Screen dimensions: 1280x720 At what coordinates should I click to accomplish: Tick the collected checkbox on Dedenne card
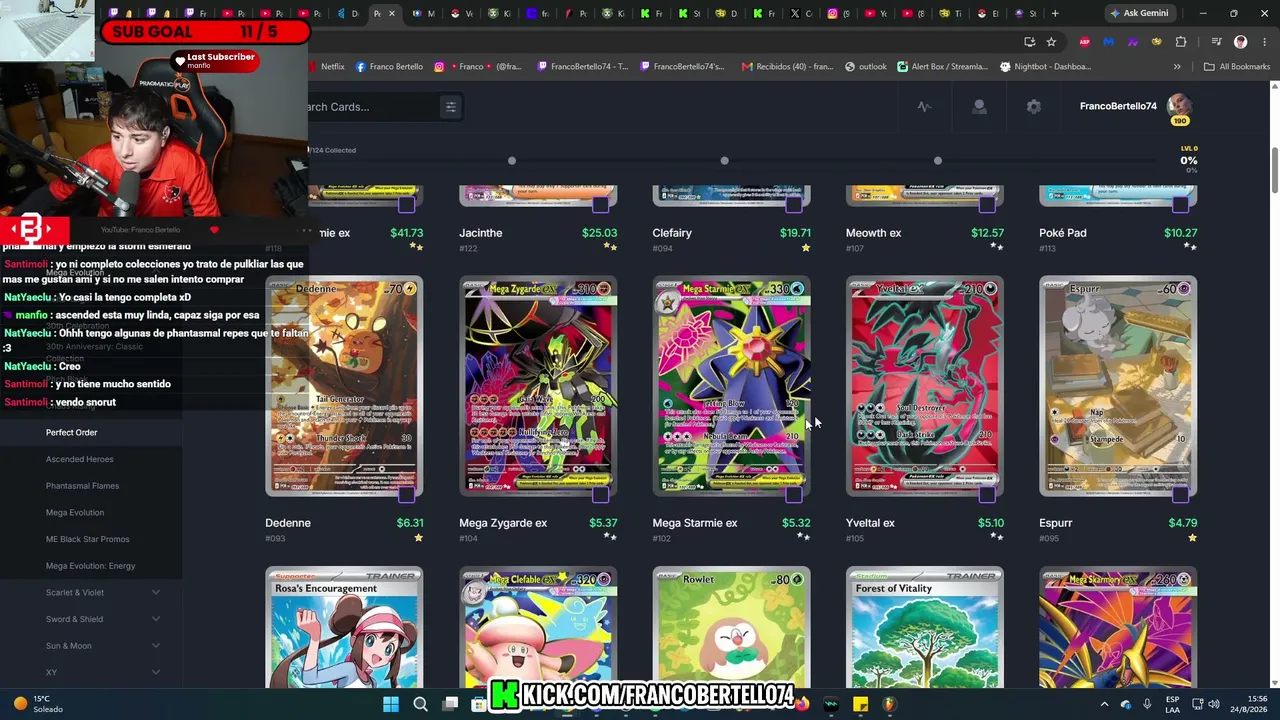(x=407, y=494)
